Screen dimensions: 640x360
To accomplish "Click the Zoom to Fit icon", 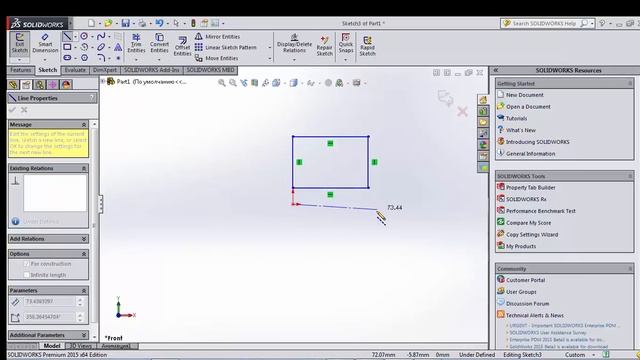I will coord(222,83).
